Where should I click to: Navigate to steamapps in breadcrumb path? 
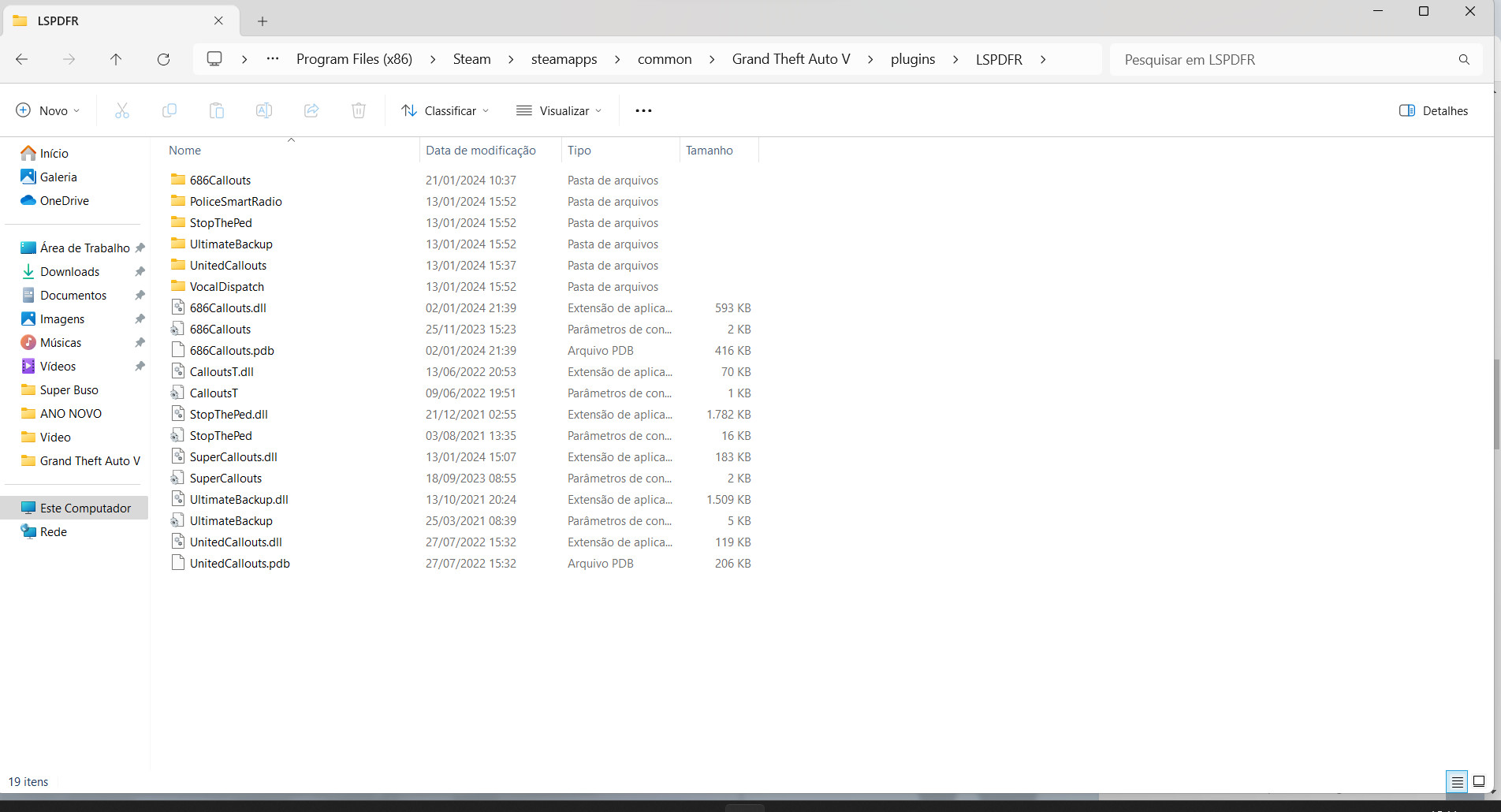pos(564,60)
